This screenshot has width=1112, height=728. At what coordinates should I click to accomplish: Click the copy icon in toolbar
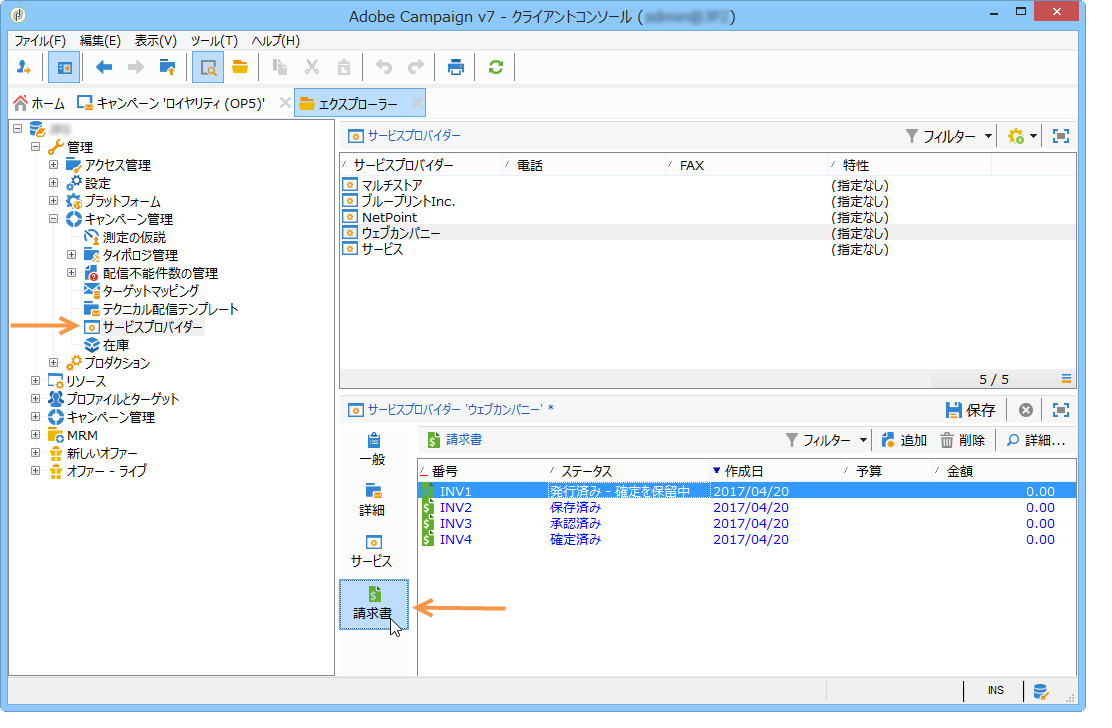pyautogui.click(x=280, y=67)
